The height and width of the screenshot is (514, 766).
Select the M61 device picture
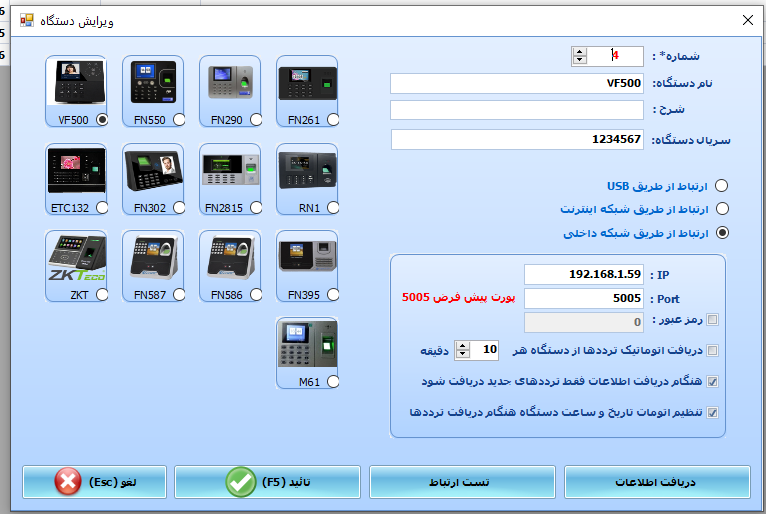pos(306,345)
